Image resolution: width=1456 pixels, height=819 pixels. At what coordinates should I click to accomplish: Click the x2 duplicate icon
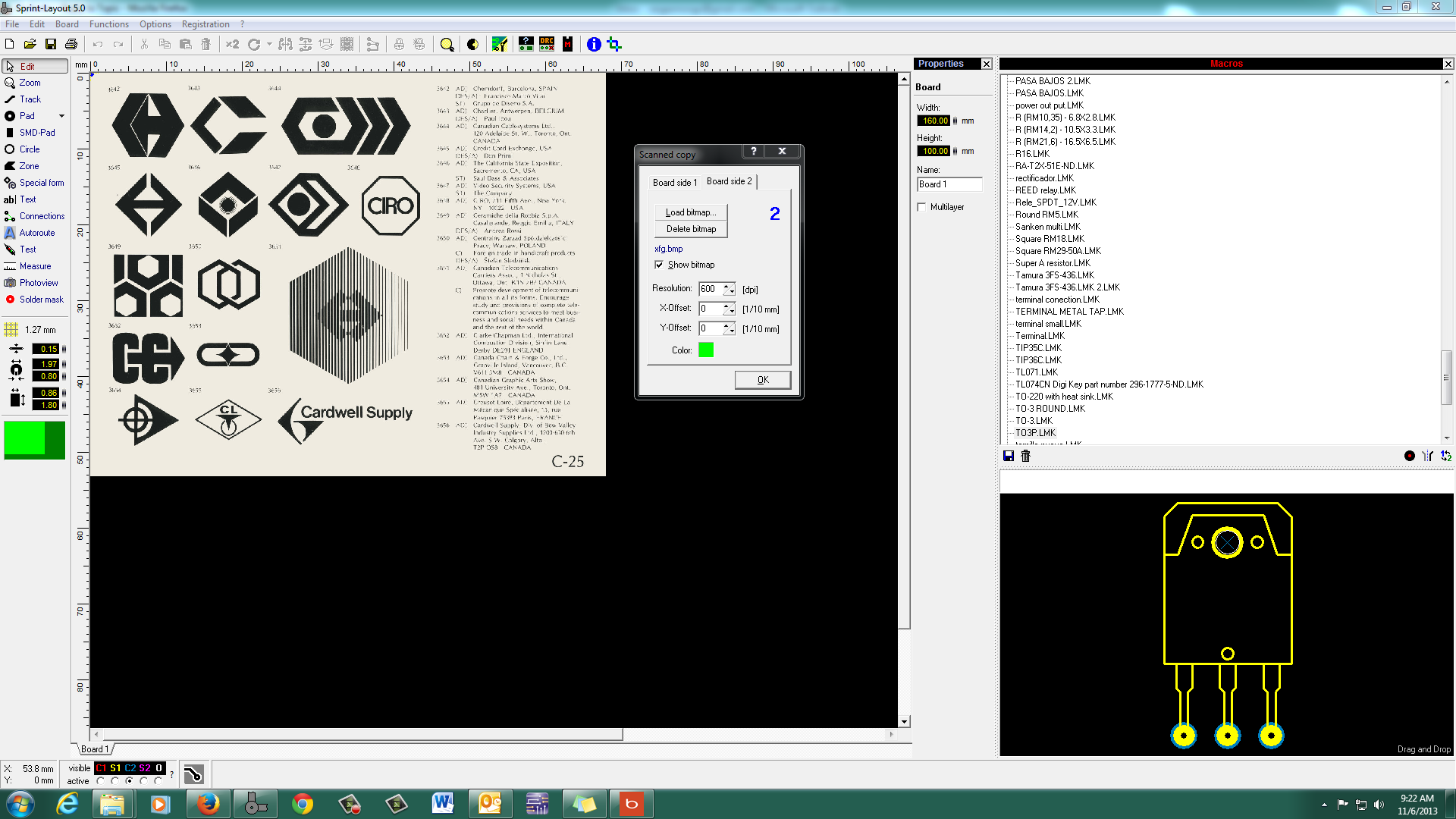click(232, 45)
